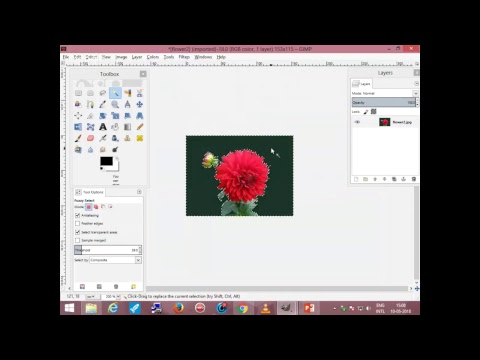Screen dimensions: 480x360
Task: Select the Rectangle Select tool
Action: pyautogui.click(x=78, y=93)
